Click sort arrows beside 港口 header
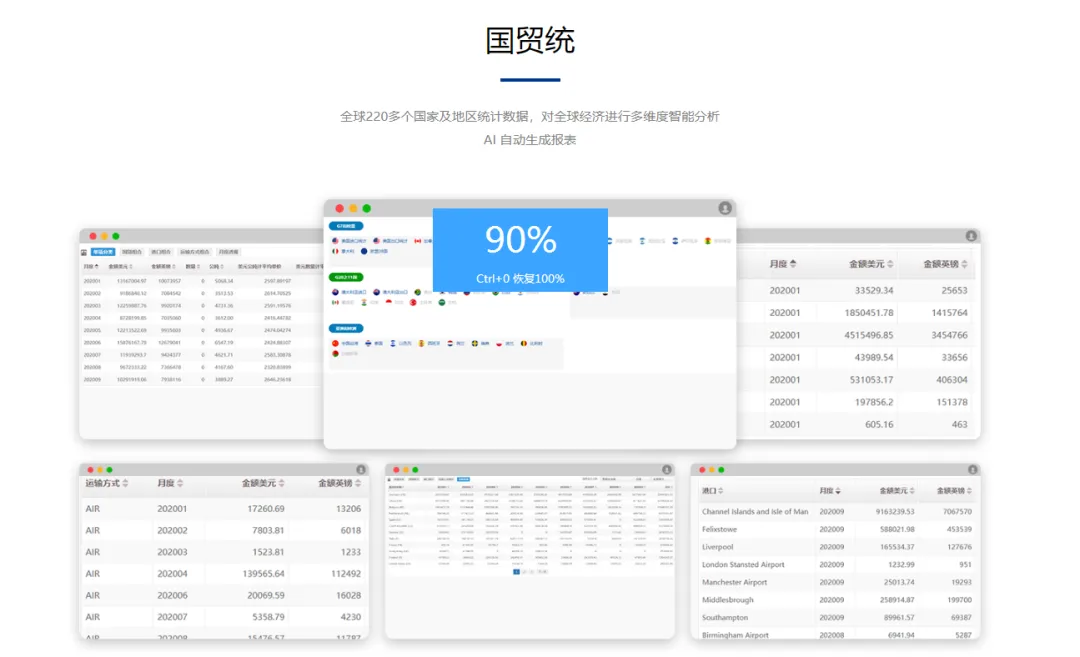 coord(721,491)
